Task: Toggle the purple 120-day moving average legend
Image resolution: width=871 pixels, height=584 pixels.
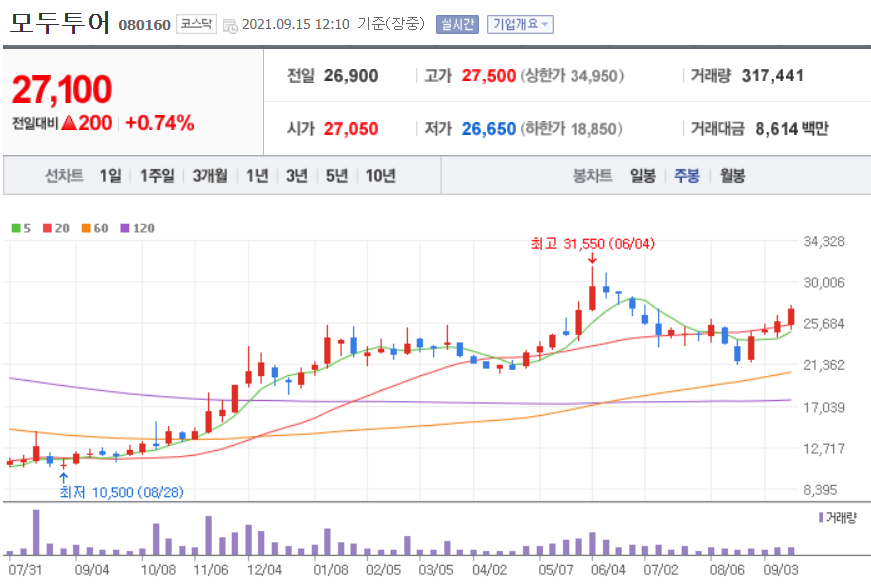Action: 134,229
